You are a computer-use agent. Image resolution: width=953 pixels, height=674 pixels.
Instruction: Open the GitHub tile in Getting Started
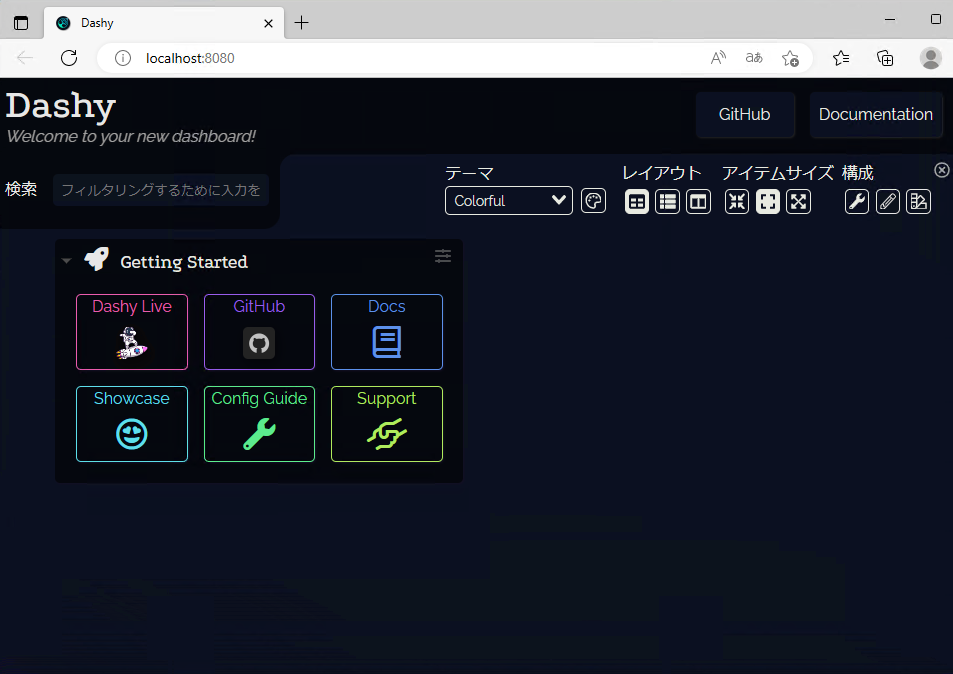coord(260,332)
